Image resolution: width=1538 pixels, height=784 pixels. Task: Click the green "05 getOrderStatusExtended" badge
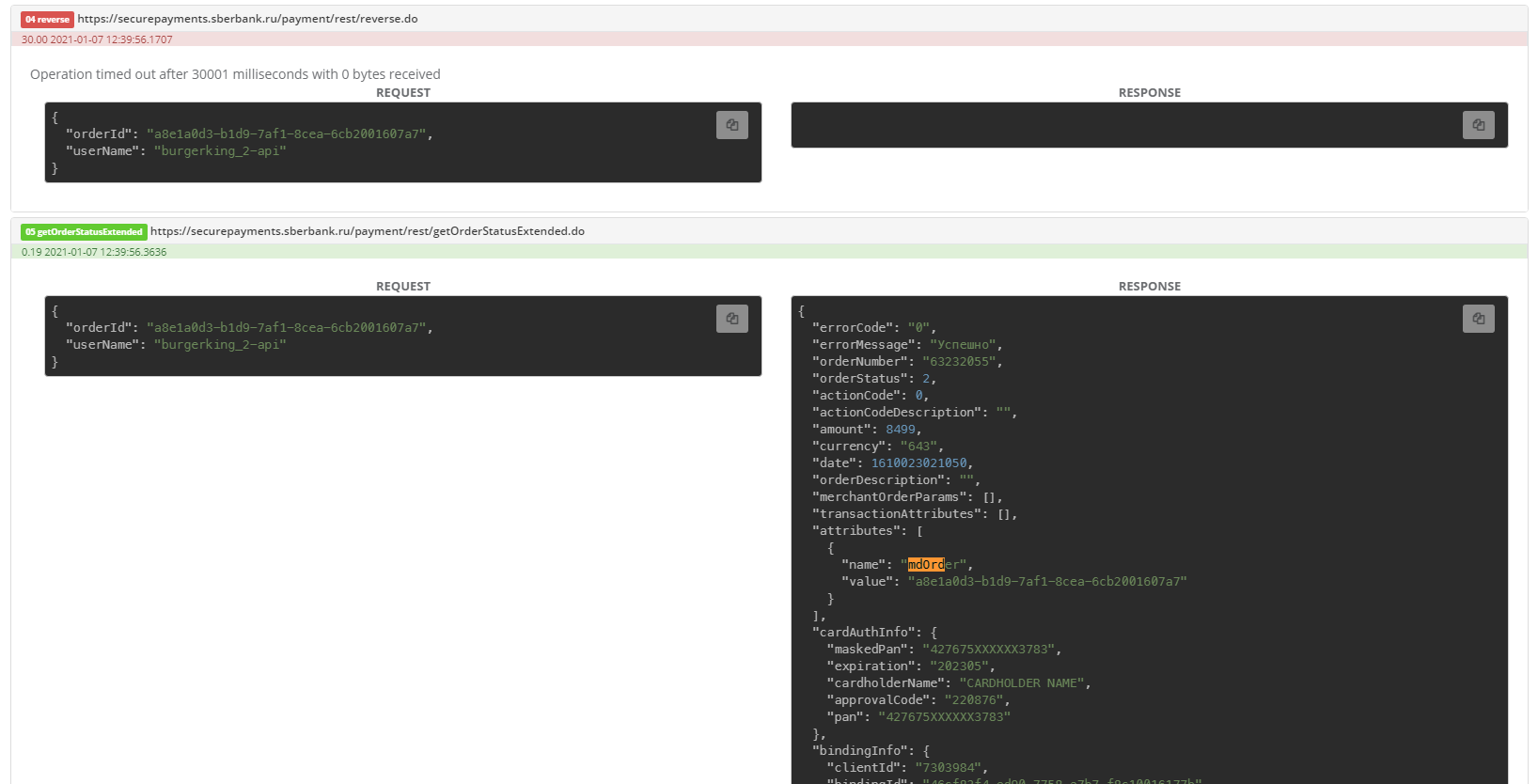(x=84, y=232)
